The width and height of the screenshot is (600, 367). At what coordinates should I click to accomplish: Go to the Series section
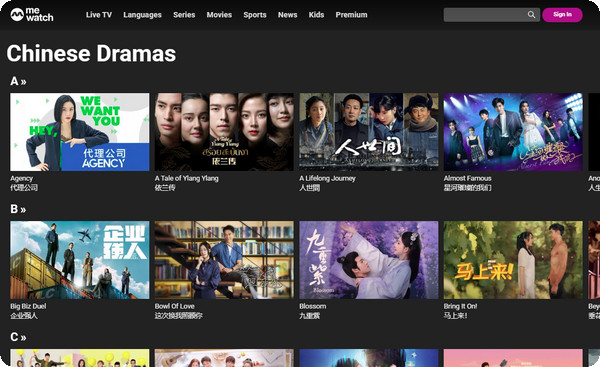tap(184, 15)
